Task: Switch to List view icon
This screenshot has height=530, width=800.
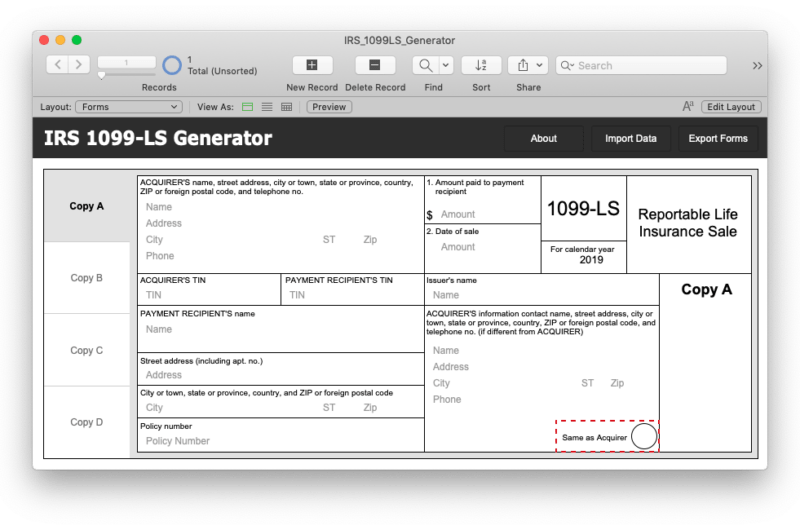Action: pos(267,107)
